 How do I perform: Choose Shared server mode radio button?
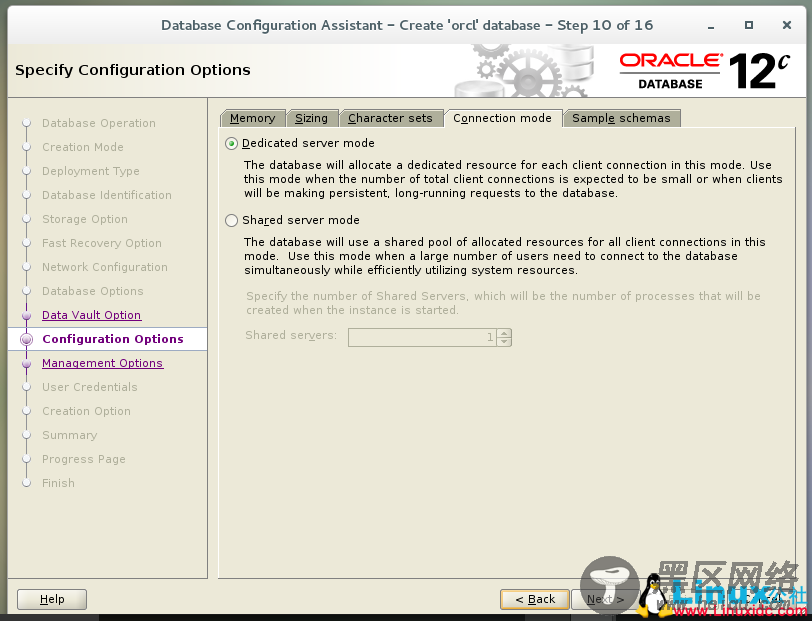tap(231, 221)
